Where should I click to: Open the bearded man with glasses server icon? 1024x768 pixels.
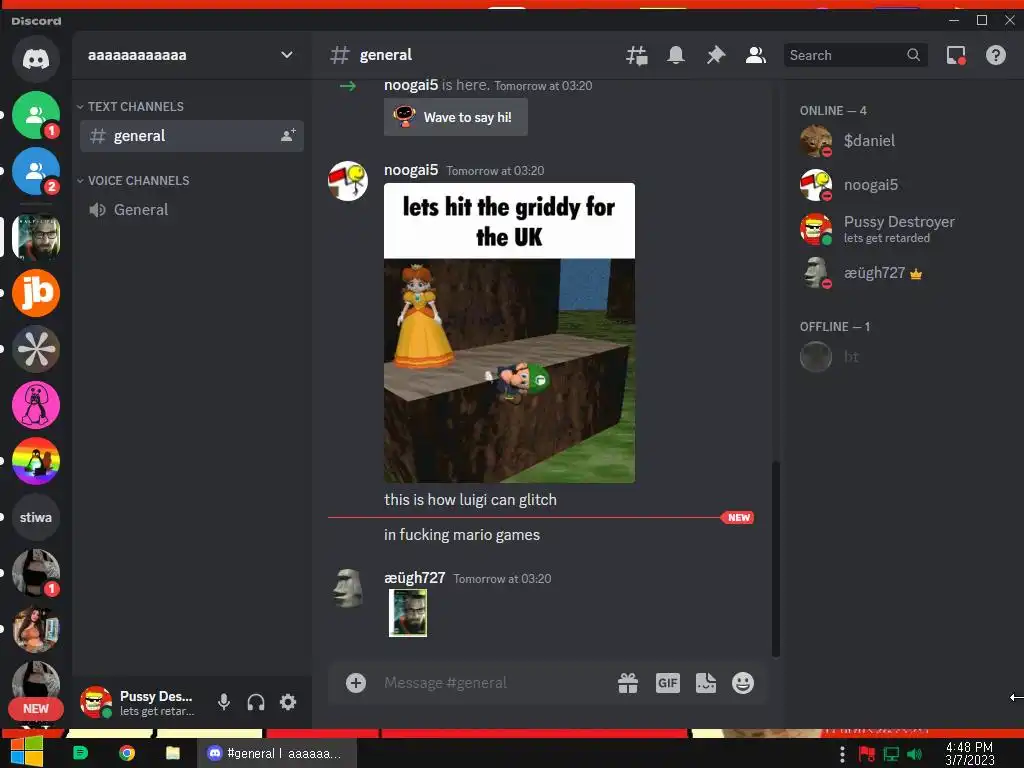click(x=36, y=237)
